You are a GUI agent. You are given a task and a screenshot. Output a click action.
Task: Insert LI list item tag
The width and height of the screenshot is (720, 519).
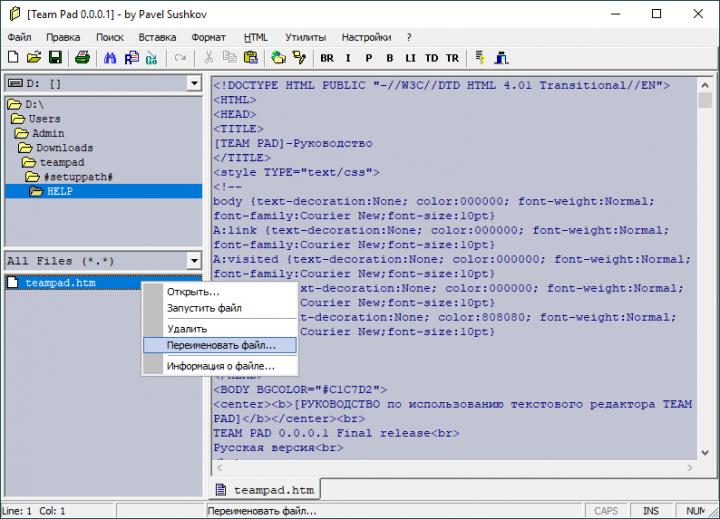tap(411, 58)
